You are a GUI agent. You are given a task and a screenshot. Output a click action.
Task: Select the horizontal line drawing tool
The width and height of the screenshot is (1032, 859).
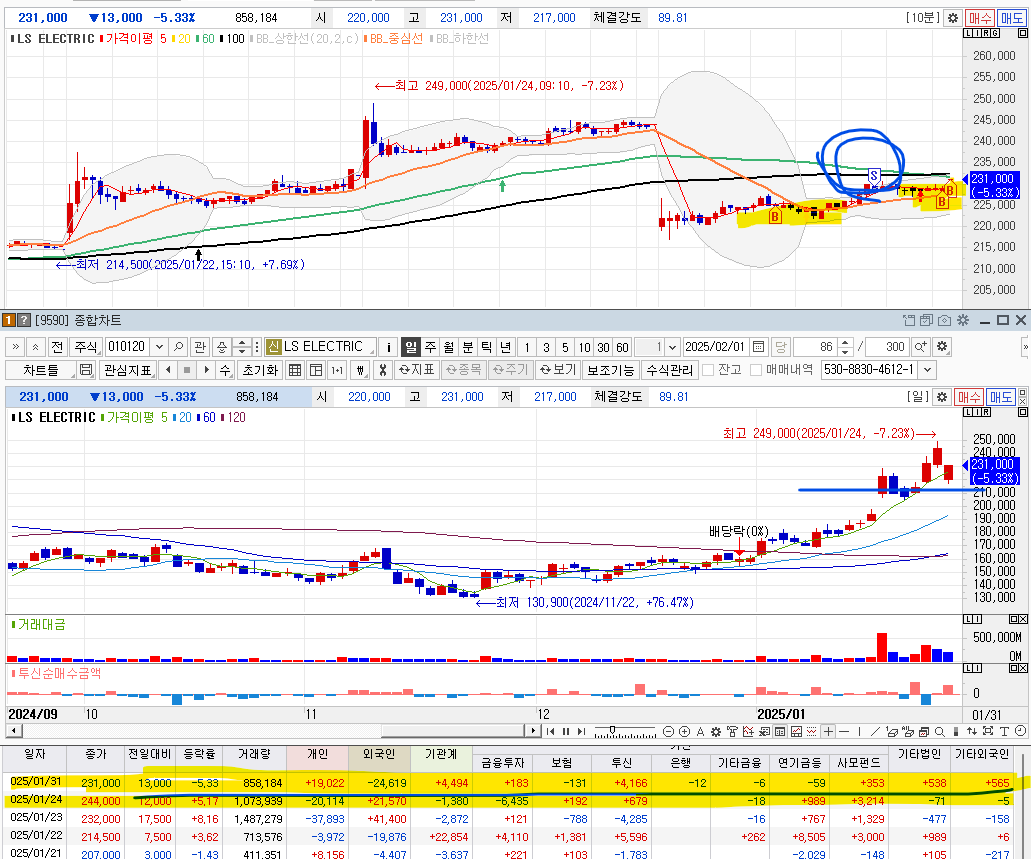(844, 731)
